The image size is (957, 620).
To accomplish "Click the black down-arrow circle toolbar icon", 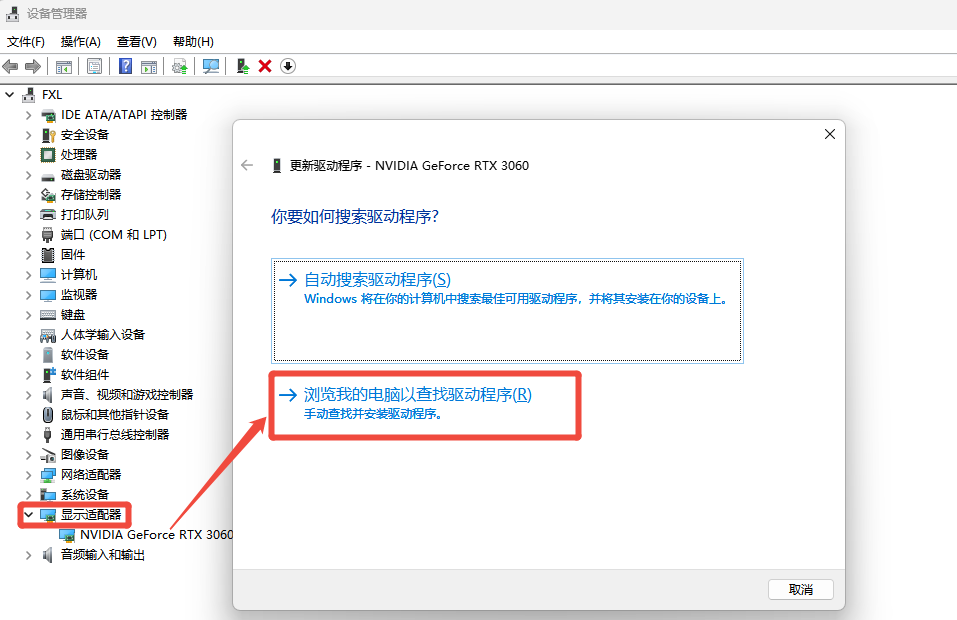I will (288, 66).
